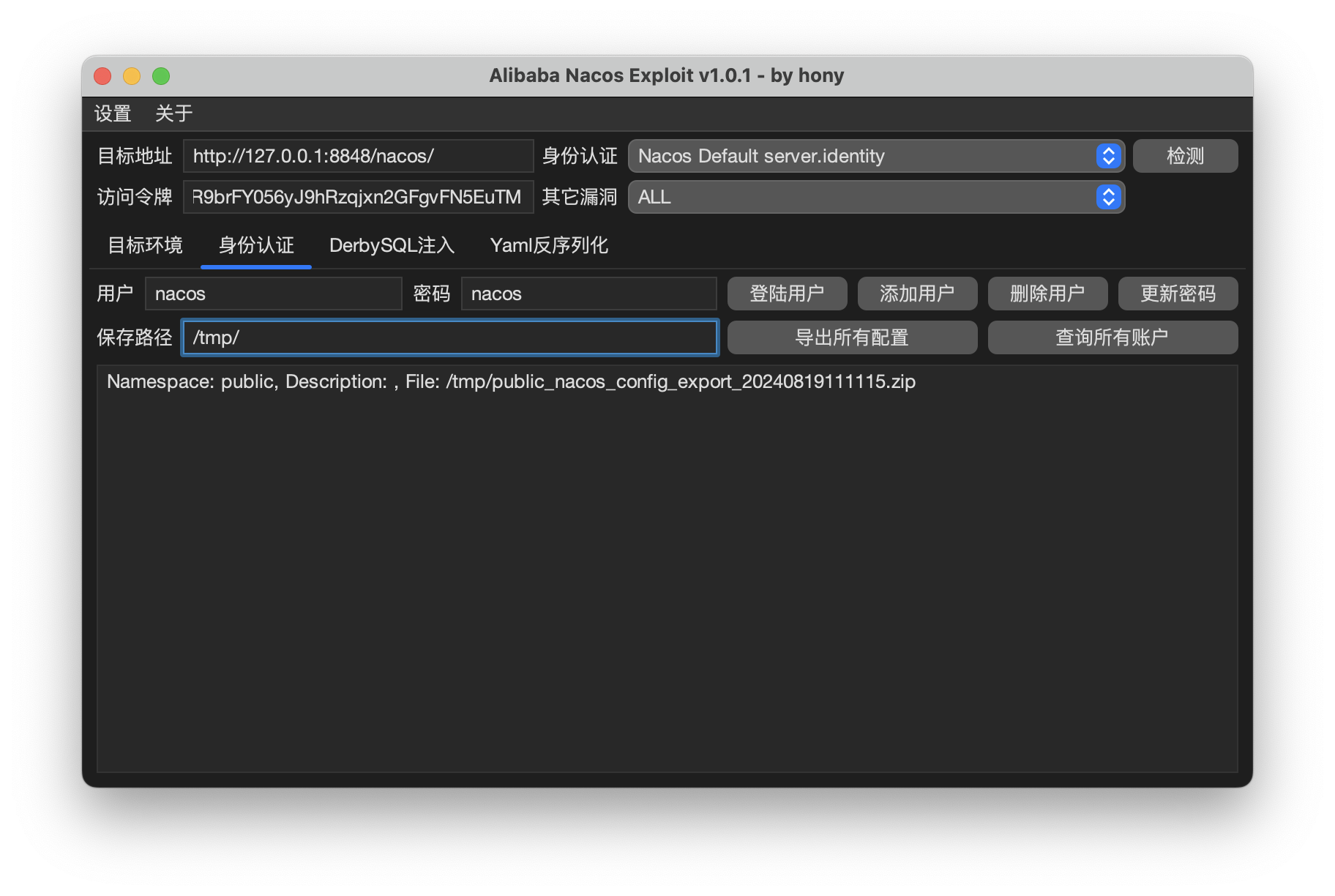Close the window with the red button
1335x896 pixels.
tap(102, 76)
